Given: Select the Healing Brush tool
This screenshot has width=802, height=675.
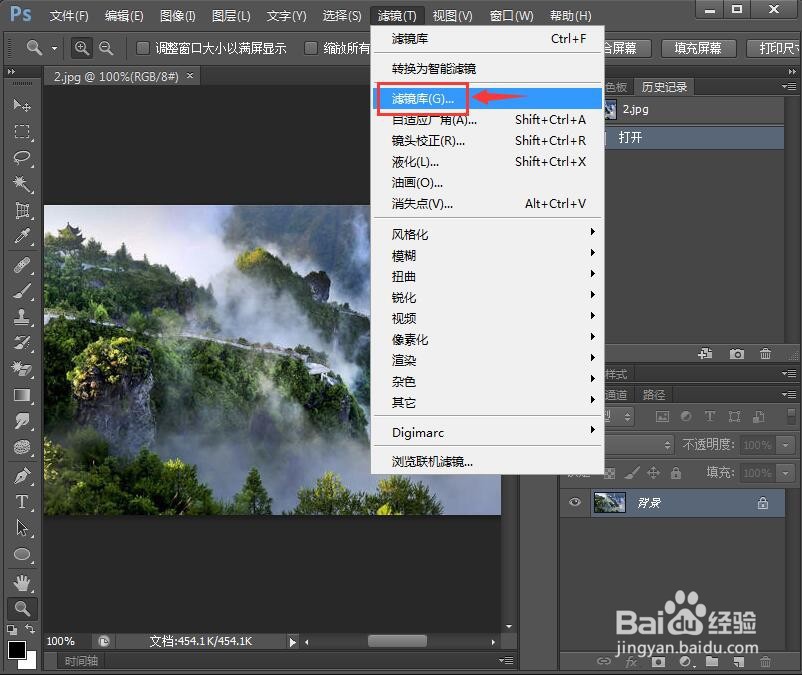Looking at the screenshot, I should point(21,265).
